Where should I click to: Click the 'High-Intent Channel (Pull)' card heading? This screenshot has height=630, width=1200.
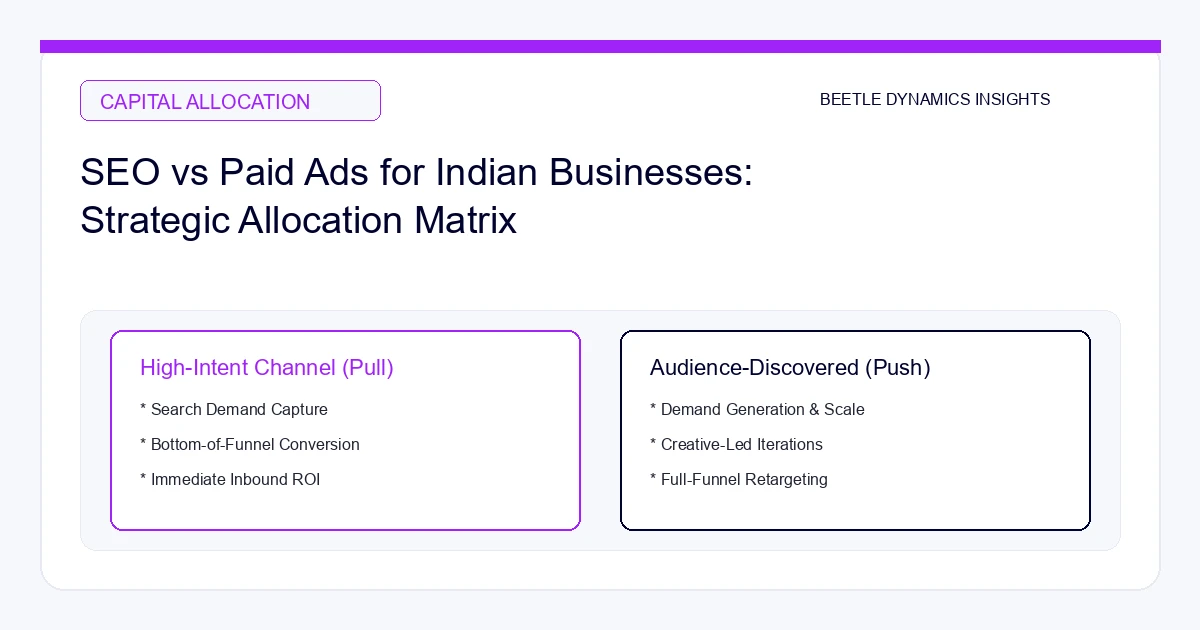click(267, 368)
